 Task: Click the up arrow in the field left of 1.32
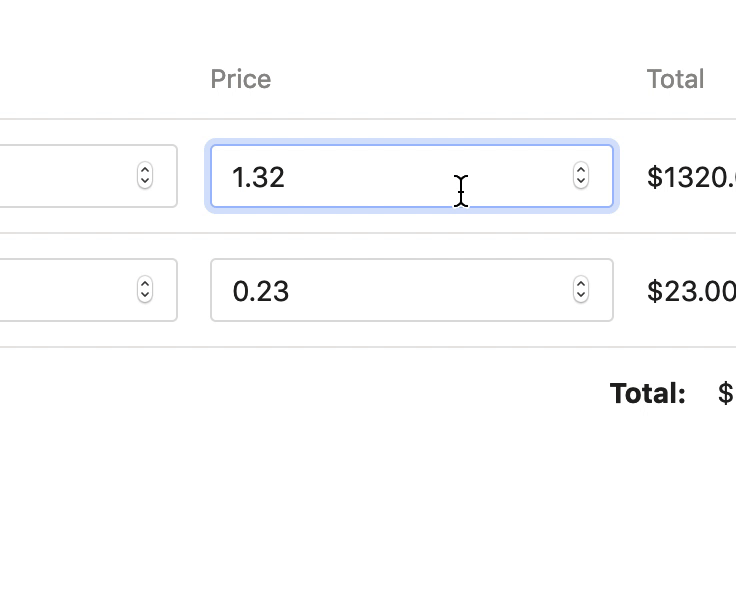pyautogui.click(x=145, y=171)
